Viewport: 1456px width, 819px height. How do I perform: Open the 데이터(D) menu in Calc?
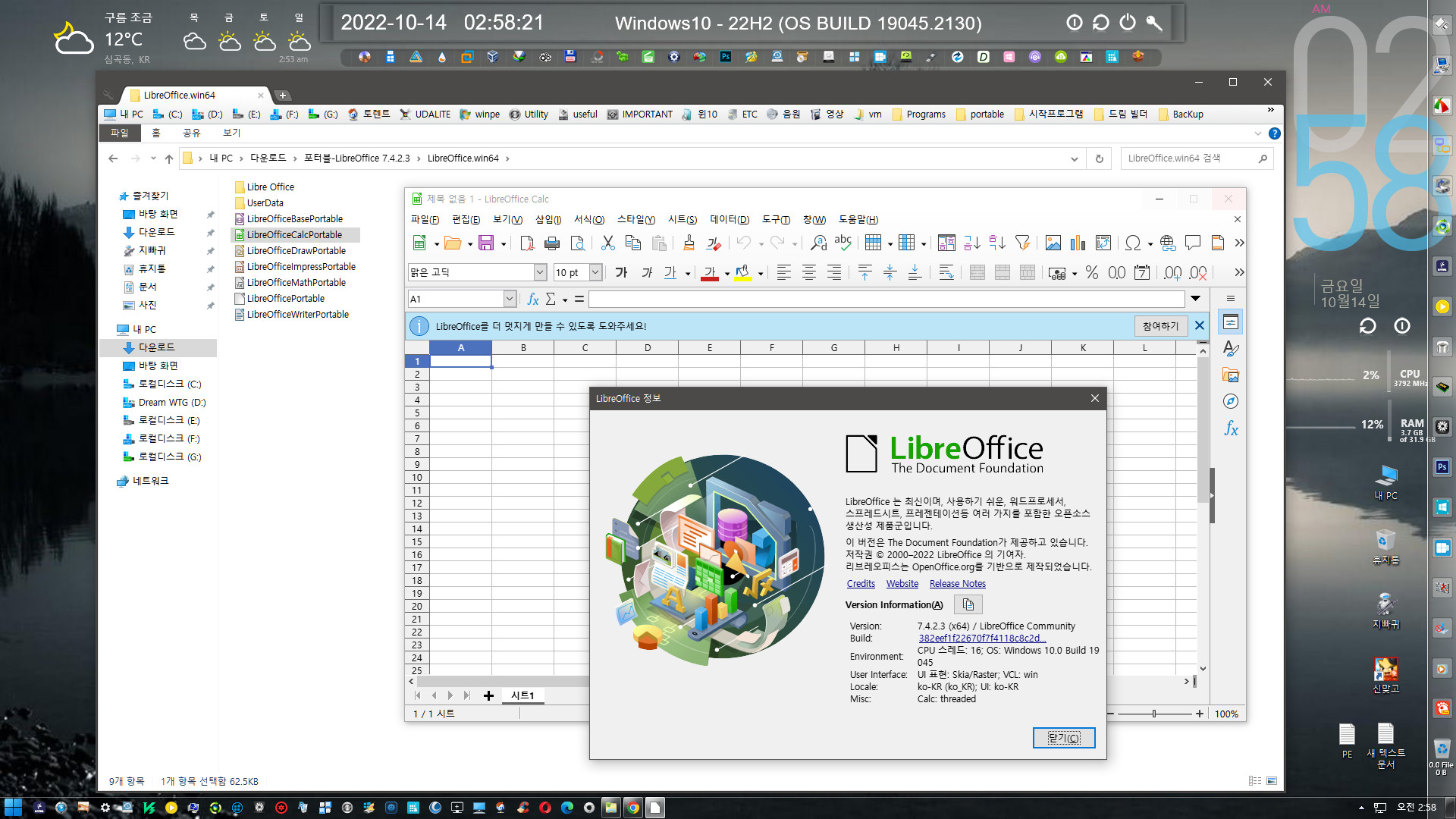(730, 220)
